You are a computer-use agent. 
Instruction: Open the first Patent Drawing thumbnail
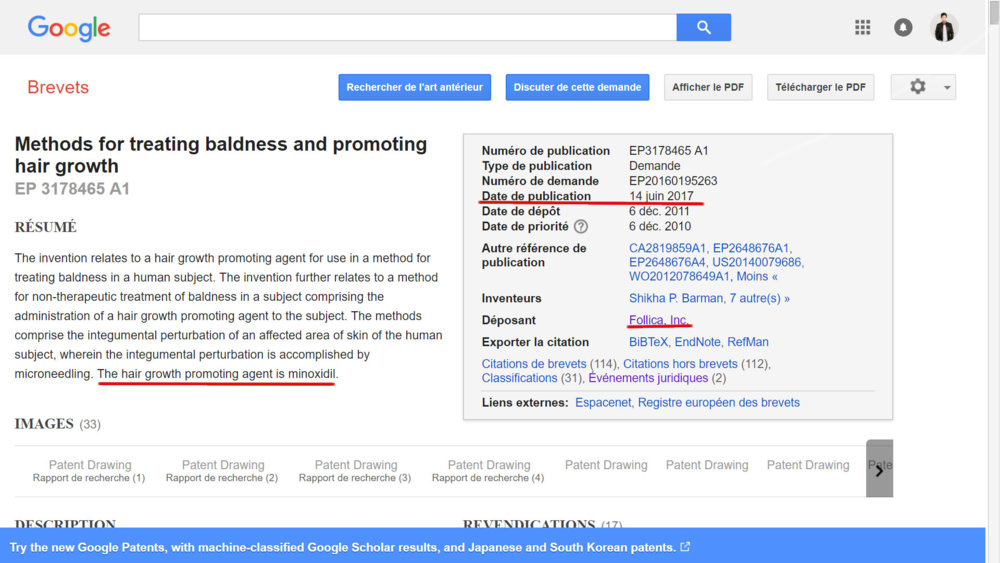(x=90, y=470)
